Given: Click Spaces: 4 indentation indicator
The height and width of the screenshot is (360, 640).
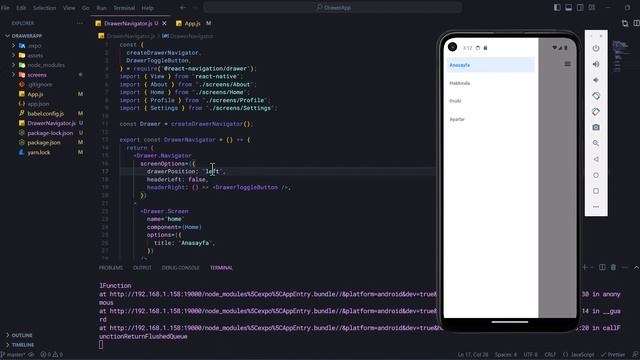Looking at the screenshot, I should pos(506,355).
